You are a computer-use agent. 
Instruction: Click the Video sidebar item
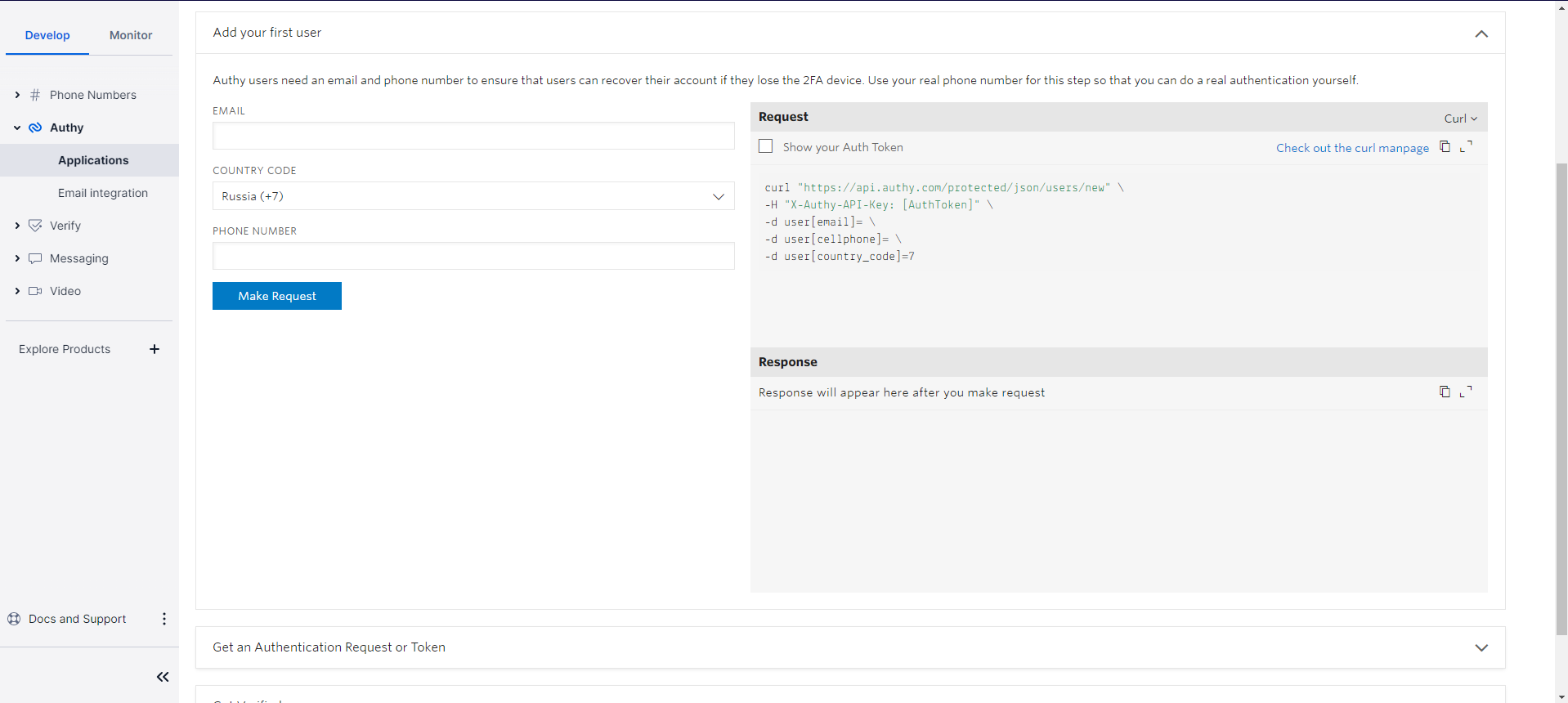(x=65, y=291)
